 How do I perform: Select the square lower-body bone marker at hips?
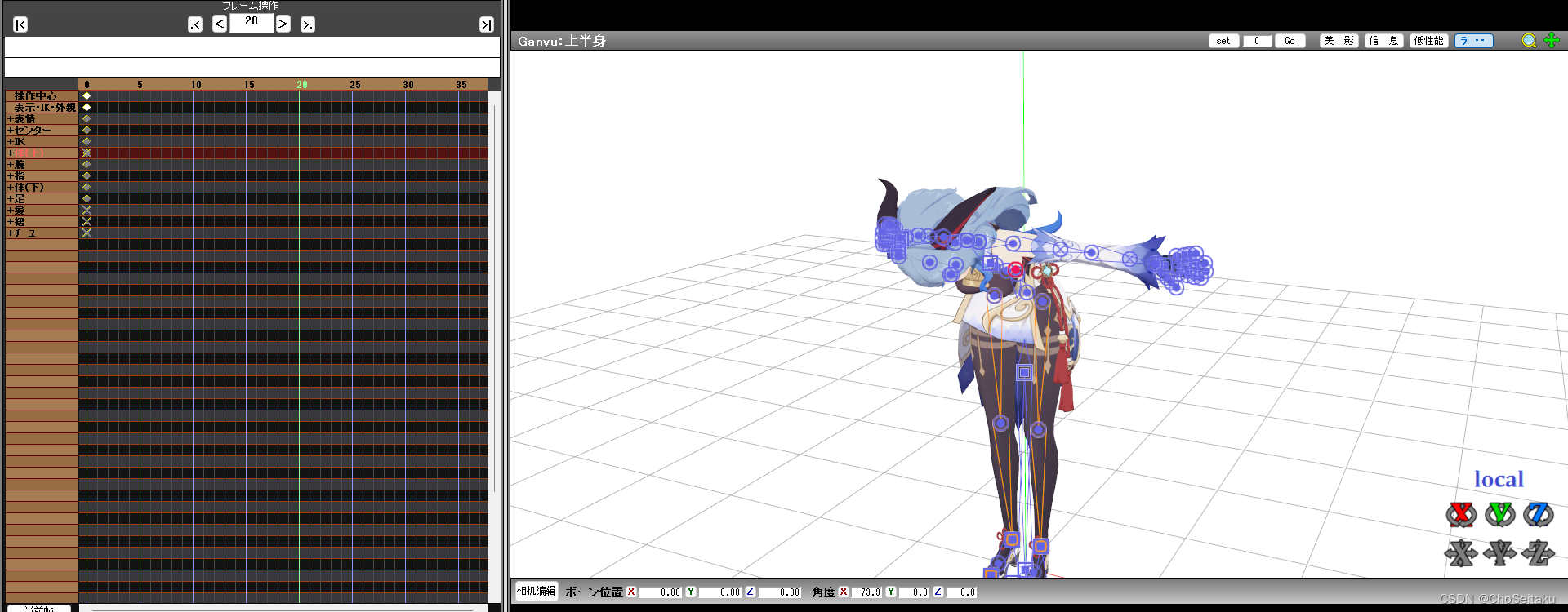(x=1024, y=373)
